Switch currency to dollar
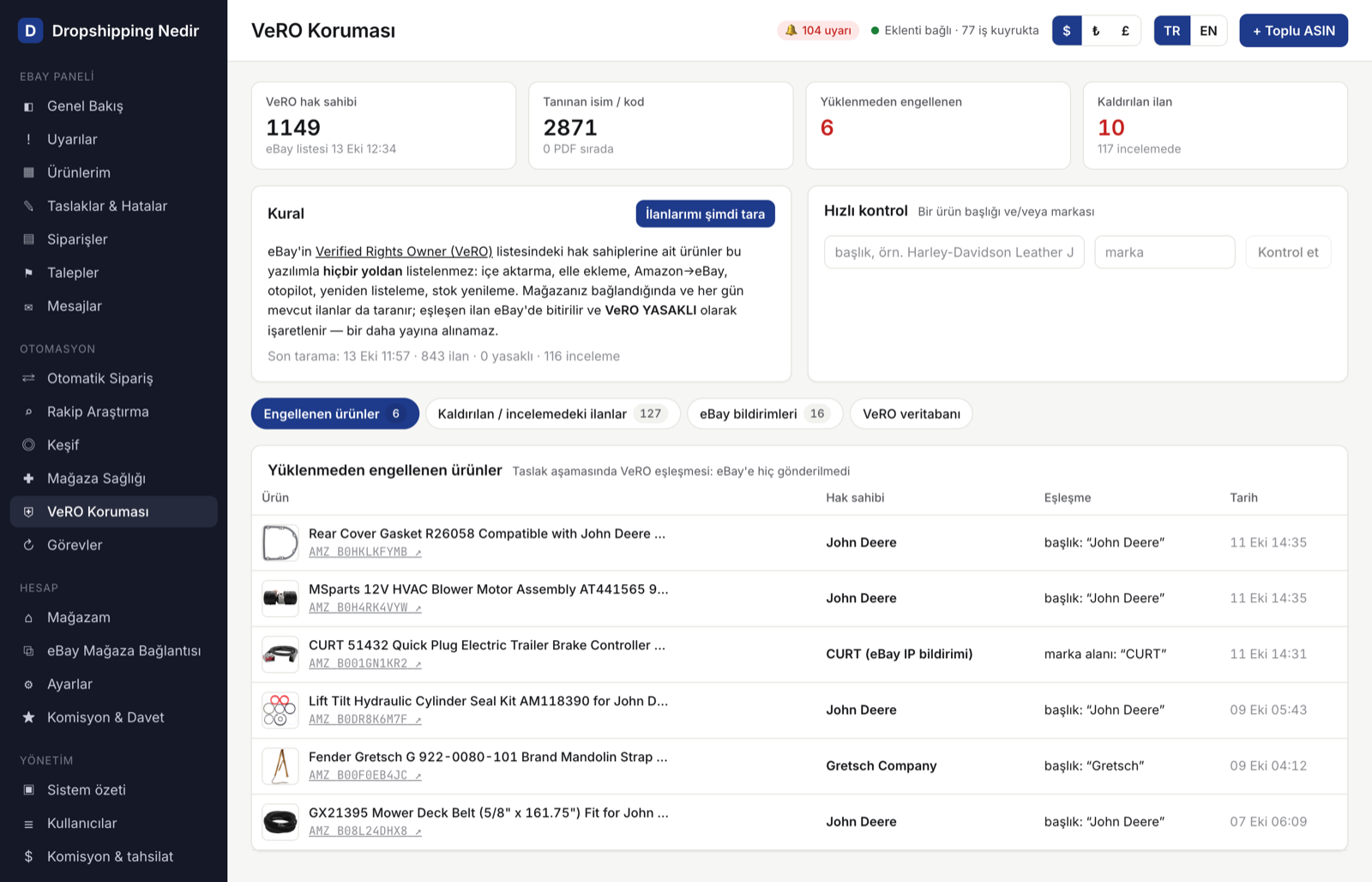The width and height of the screenshot is (1372, 882). pos(1067,31)
